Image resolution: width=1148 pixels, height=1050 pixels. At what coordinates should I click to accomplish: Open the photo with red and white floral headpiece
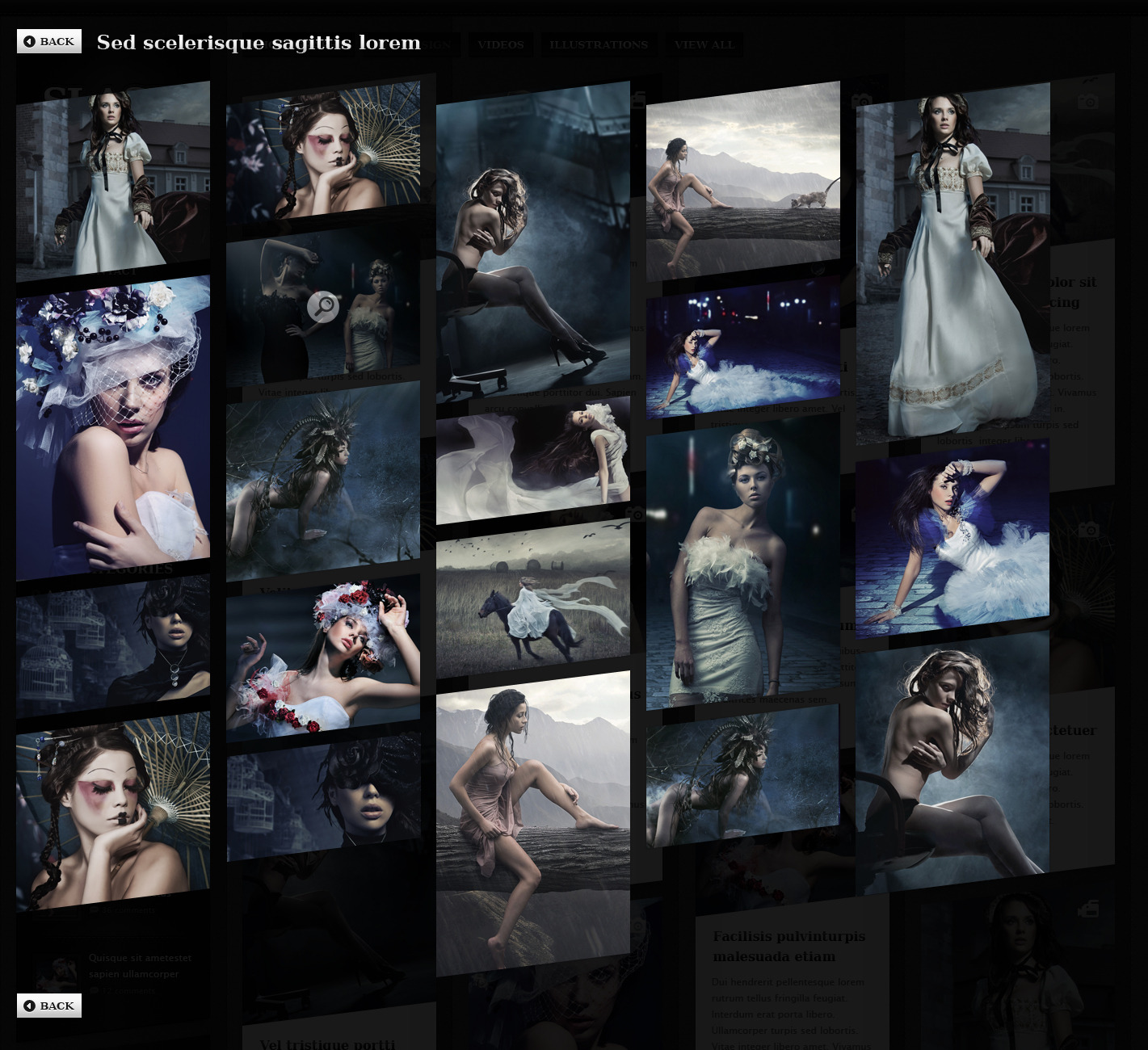[x=323, y=658]
